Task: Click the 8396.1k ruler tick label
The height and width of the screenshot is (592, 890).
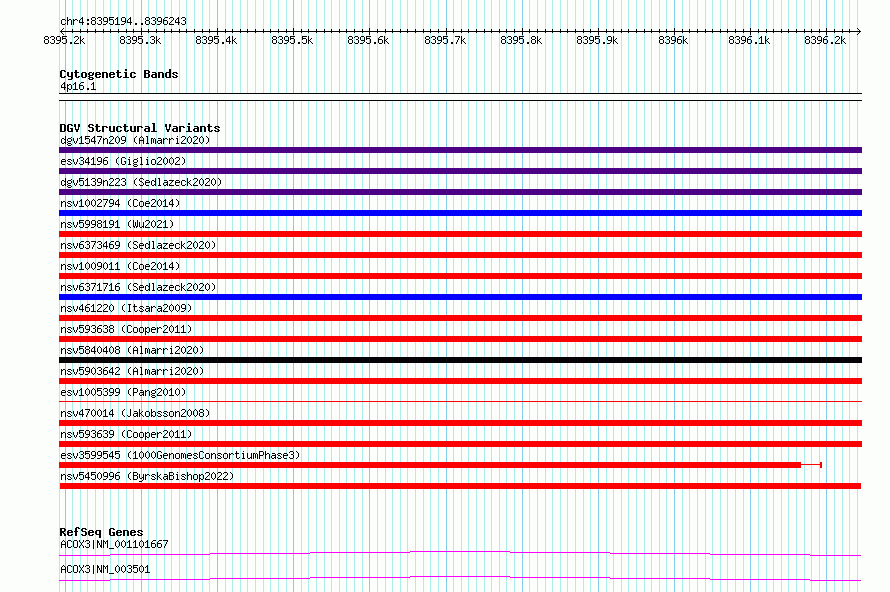Action: [749, 40]
